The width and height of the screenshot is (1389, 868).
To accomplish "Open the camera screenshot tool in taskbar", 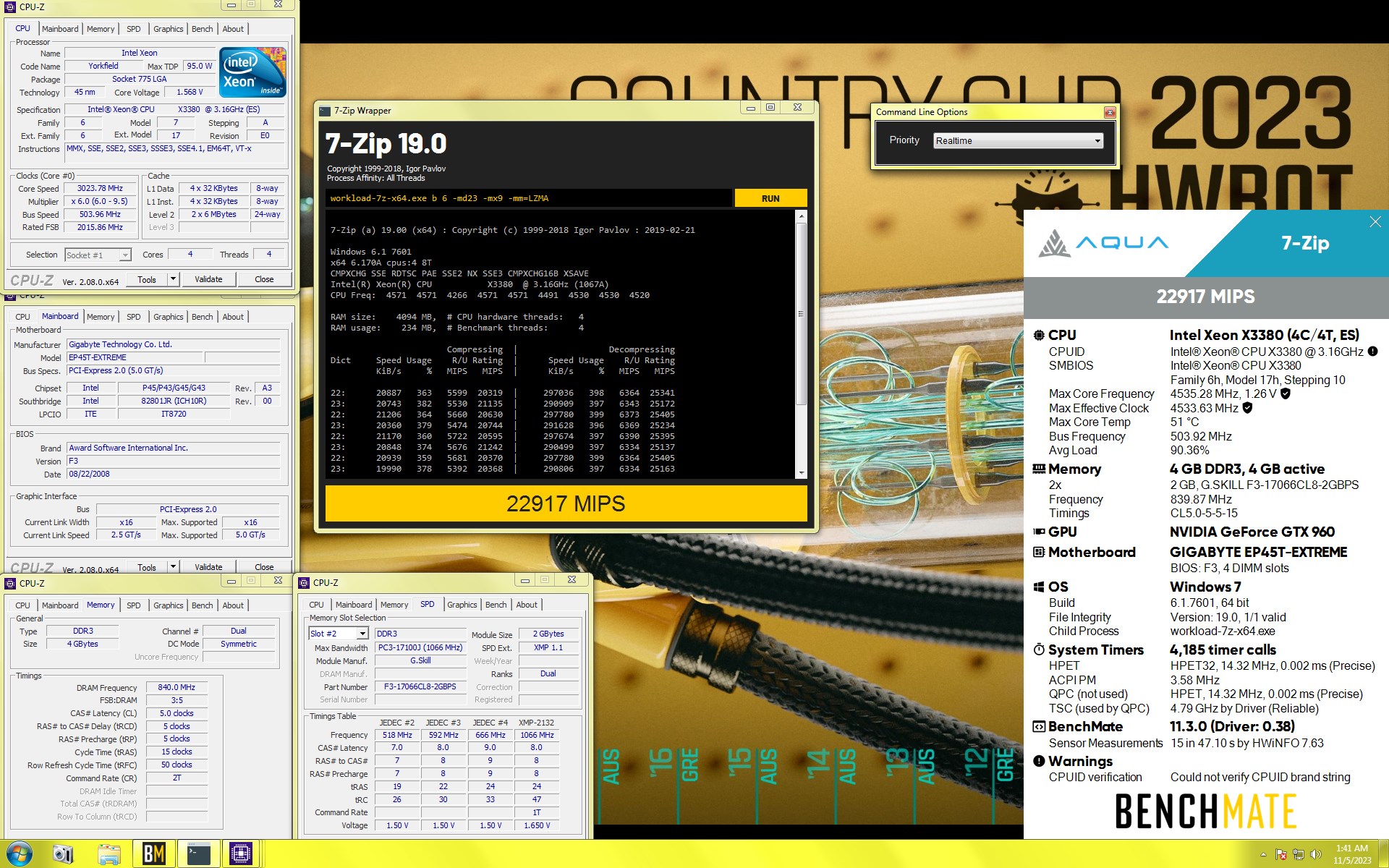I will pyautogui.click(x=64, y=854).
